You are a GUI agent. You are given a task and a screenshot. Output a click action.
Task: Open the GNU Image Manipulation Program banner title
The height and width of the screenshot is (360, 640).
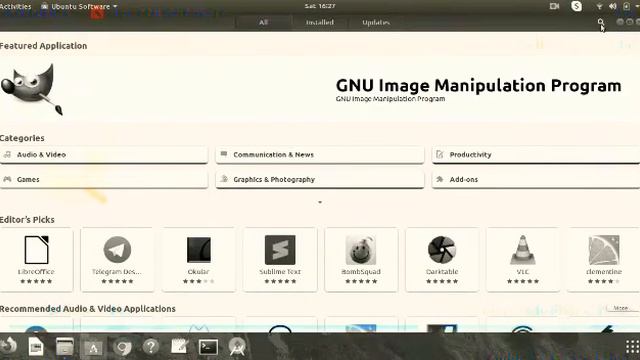coord(478,85)
